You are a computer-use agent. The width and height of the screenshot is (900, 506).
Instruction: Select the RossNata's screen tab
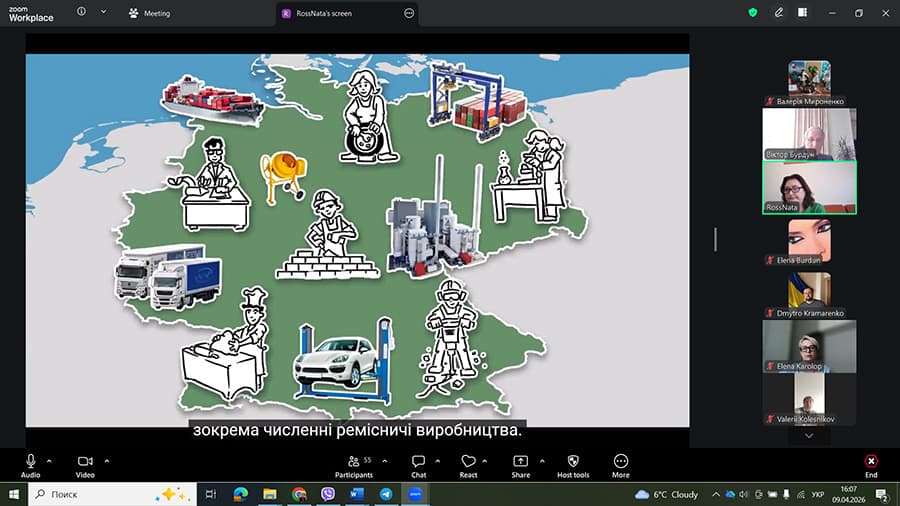tap(338, 13)
